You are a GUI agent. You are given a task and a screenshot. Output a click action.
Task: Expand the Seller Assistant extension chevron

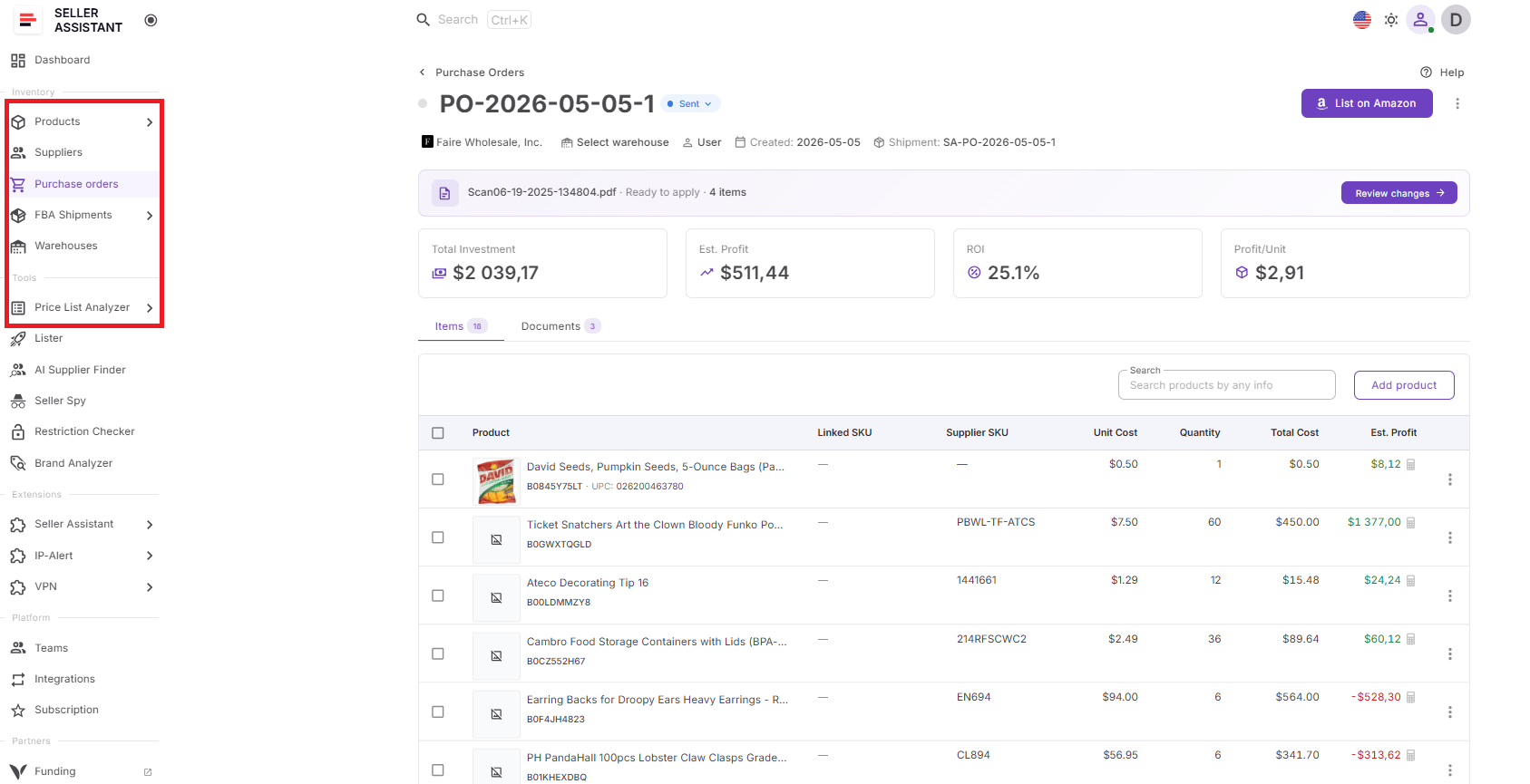click(x=150, y=525)
